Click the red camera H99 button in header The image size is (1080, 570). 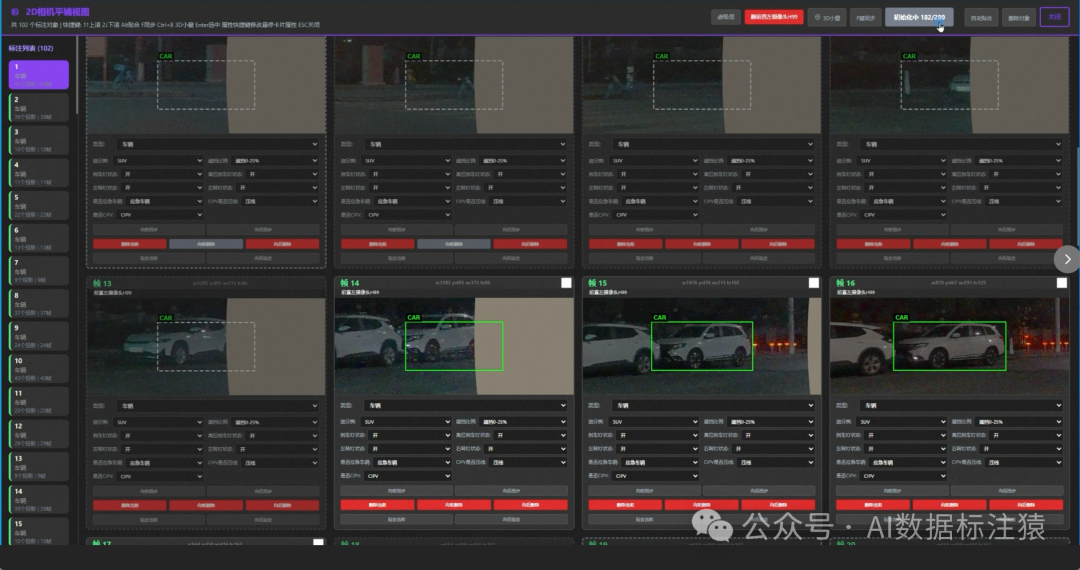[x=773, y=17]
